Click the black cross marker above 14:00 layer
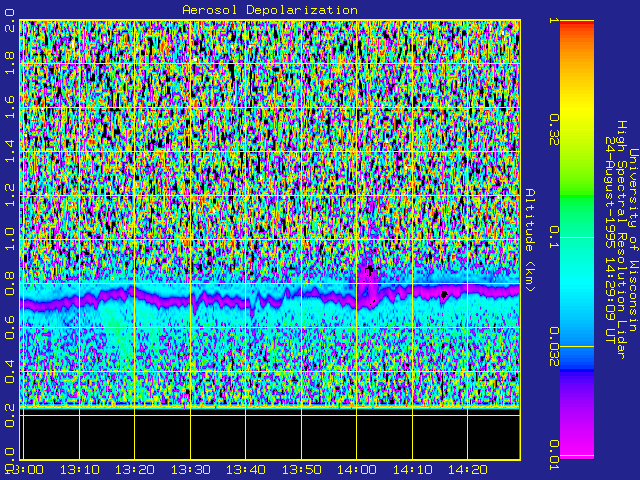This screenshot has height=480, width=640. 370,269
